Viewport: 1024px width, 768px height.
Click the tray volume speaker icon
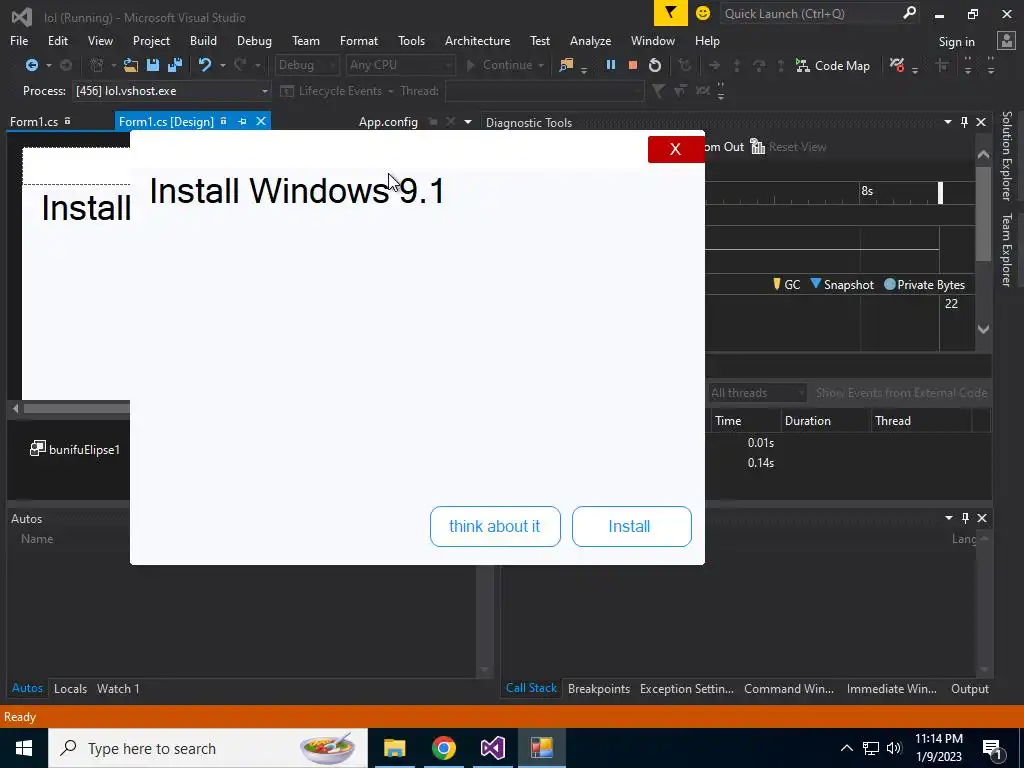tap(894, 748)
